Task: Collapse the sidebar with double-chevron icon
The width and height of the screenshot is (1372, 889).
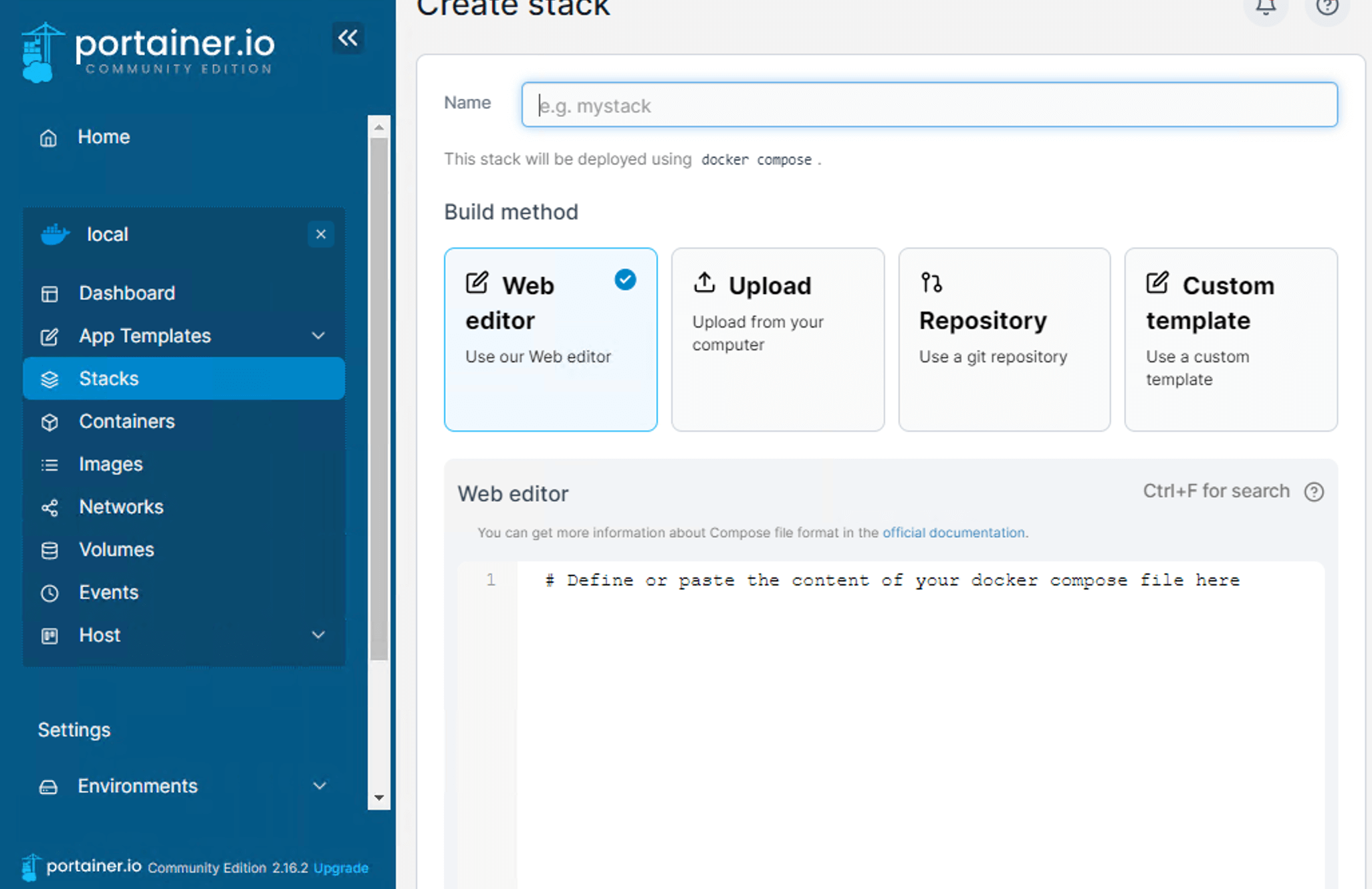Action: coord(348,38)
